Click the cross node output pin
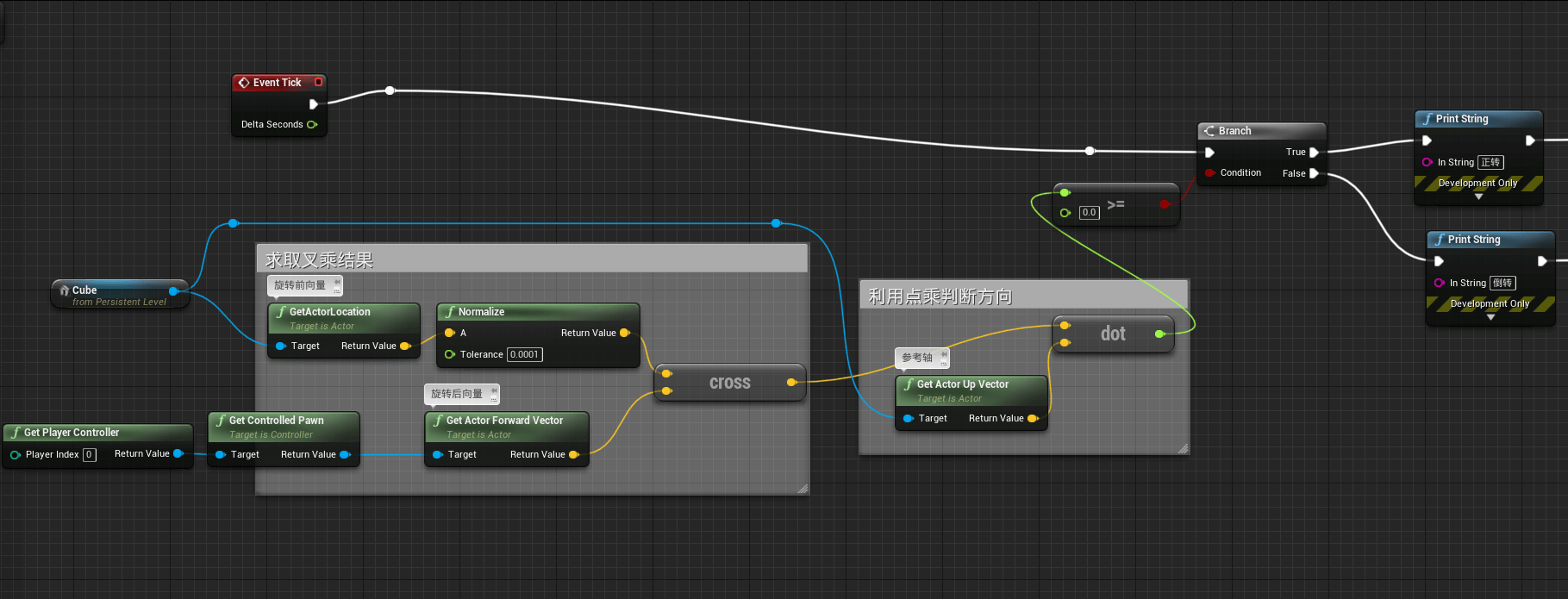 [791, 382]
